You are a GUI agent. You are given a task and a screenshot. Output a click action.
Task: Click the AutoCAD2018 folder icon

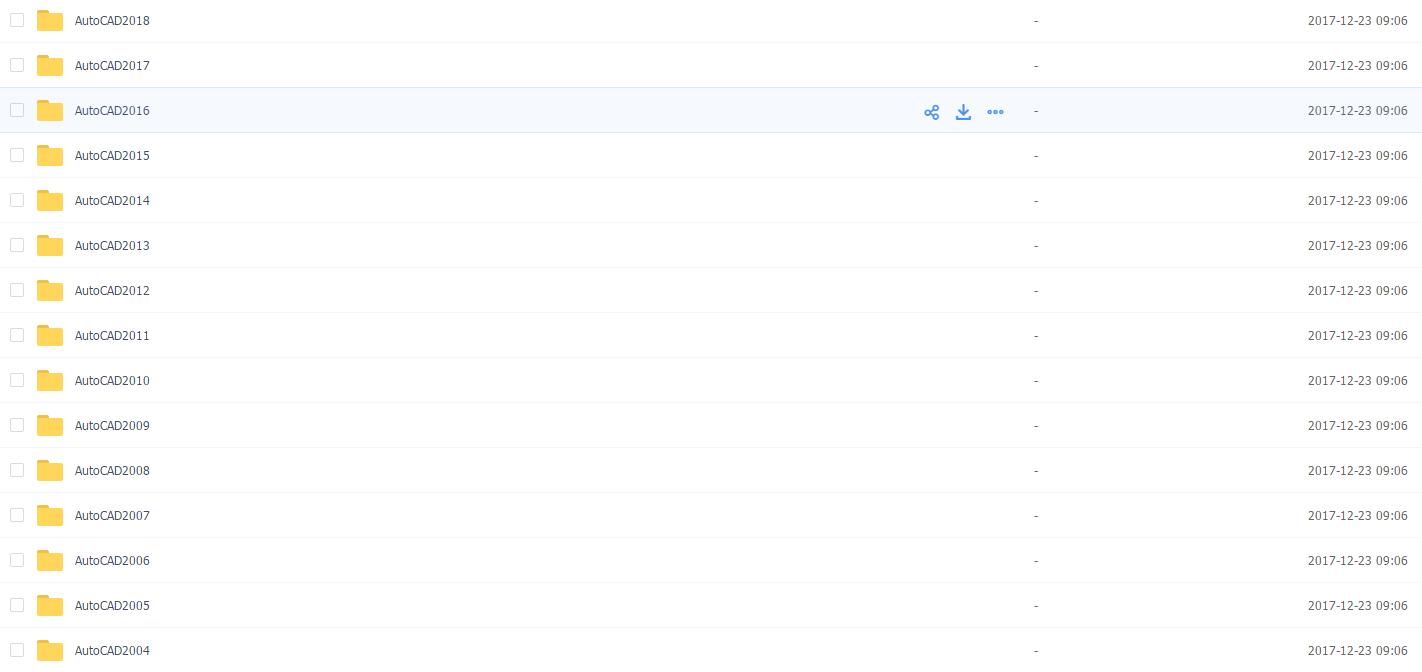pos(50,21)
